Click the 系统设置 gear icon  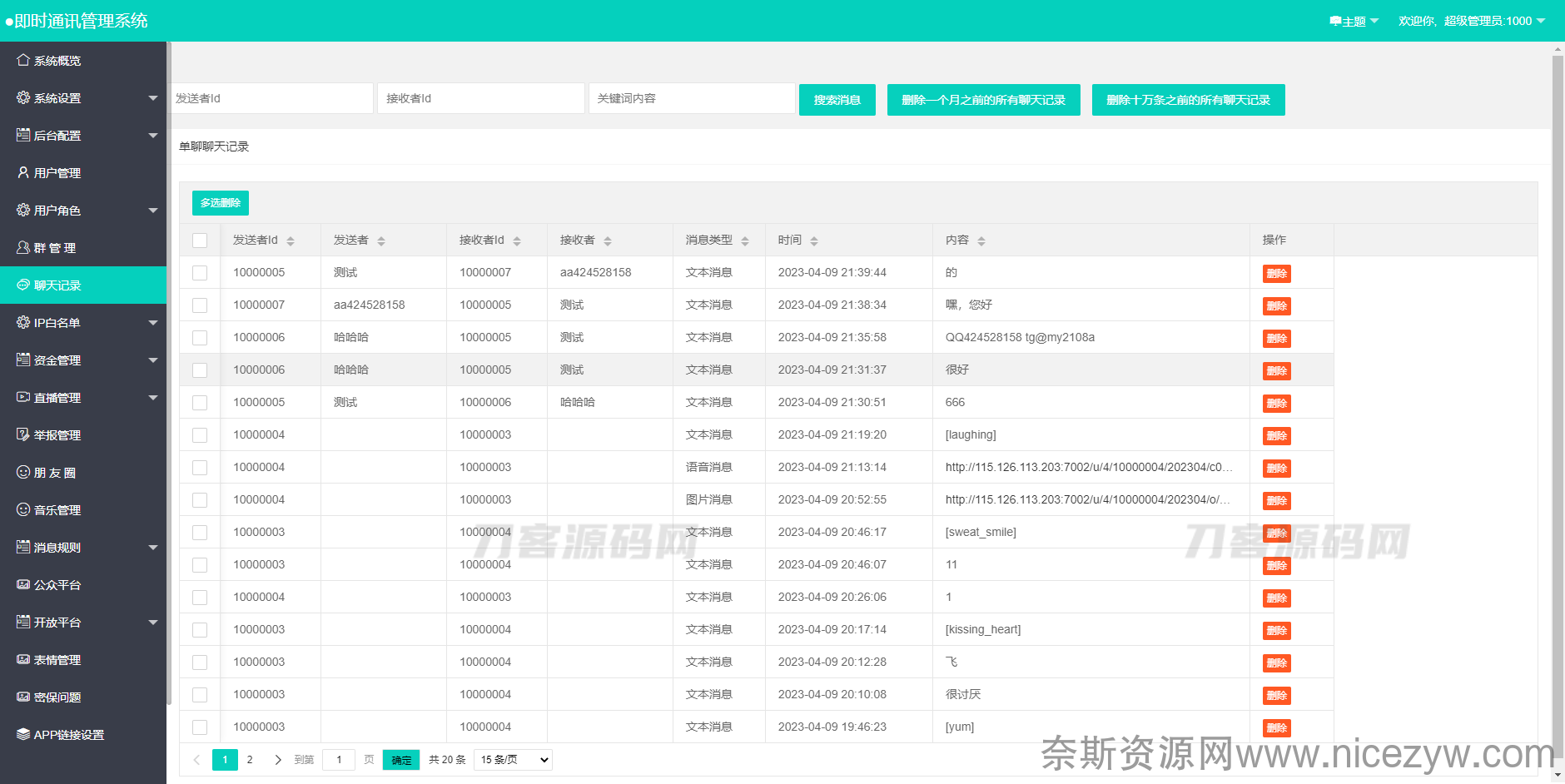(x=23, y=97)
